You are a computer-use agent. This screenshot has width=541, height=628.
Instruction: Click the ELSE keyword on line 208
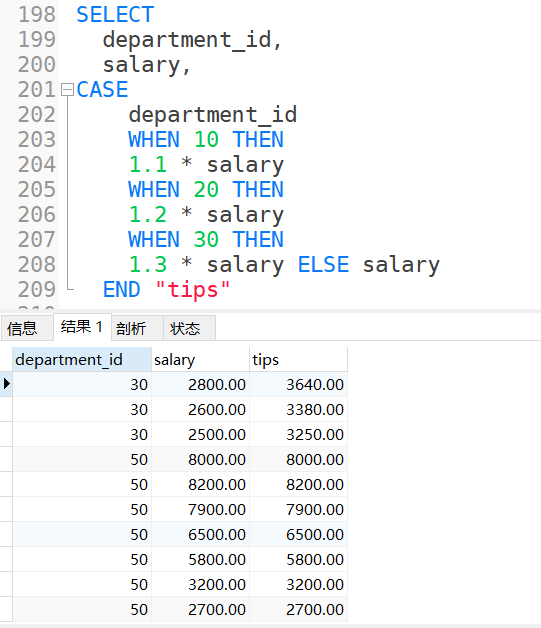[x=323, y=264]
